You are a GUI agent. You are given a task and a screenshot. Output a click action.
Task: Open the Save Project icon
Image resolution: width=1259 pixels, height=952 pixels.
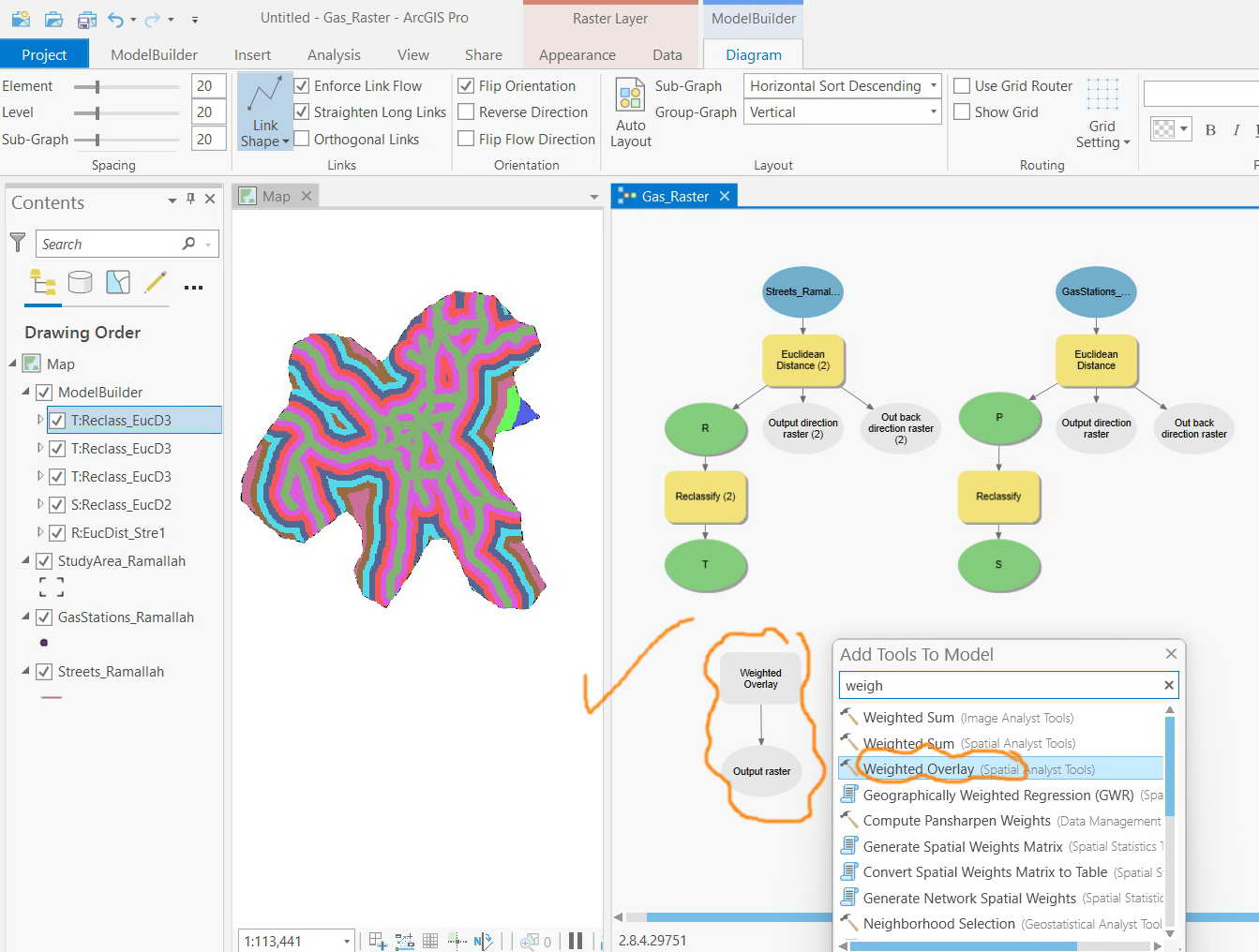pyautogui.click(x=84, y=19)
